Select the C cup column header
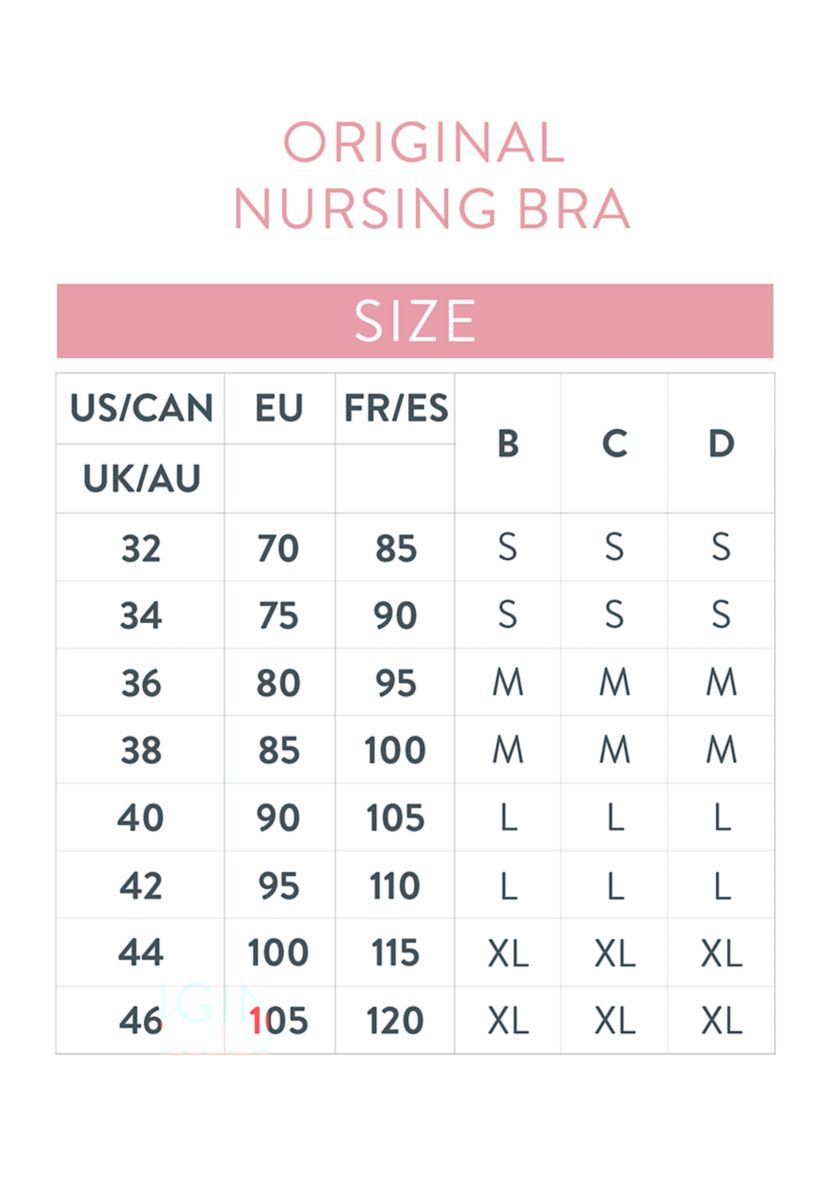The width and height of the screenshot is (828, 1177). point(614,443)
